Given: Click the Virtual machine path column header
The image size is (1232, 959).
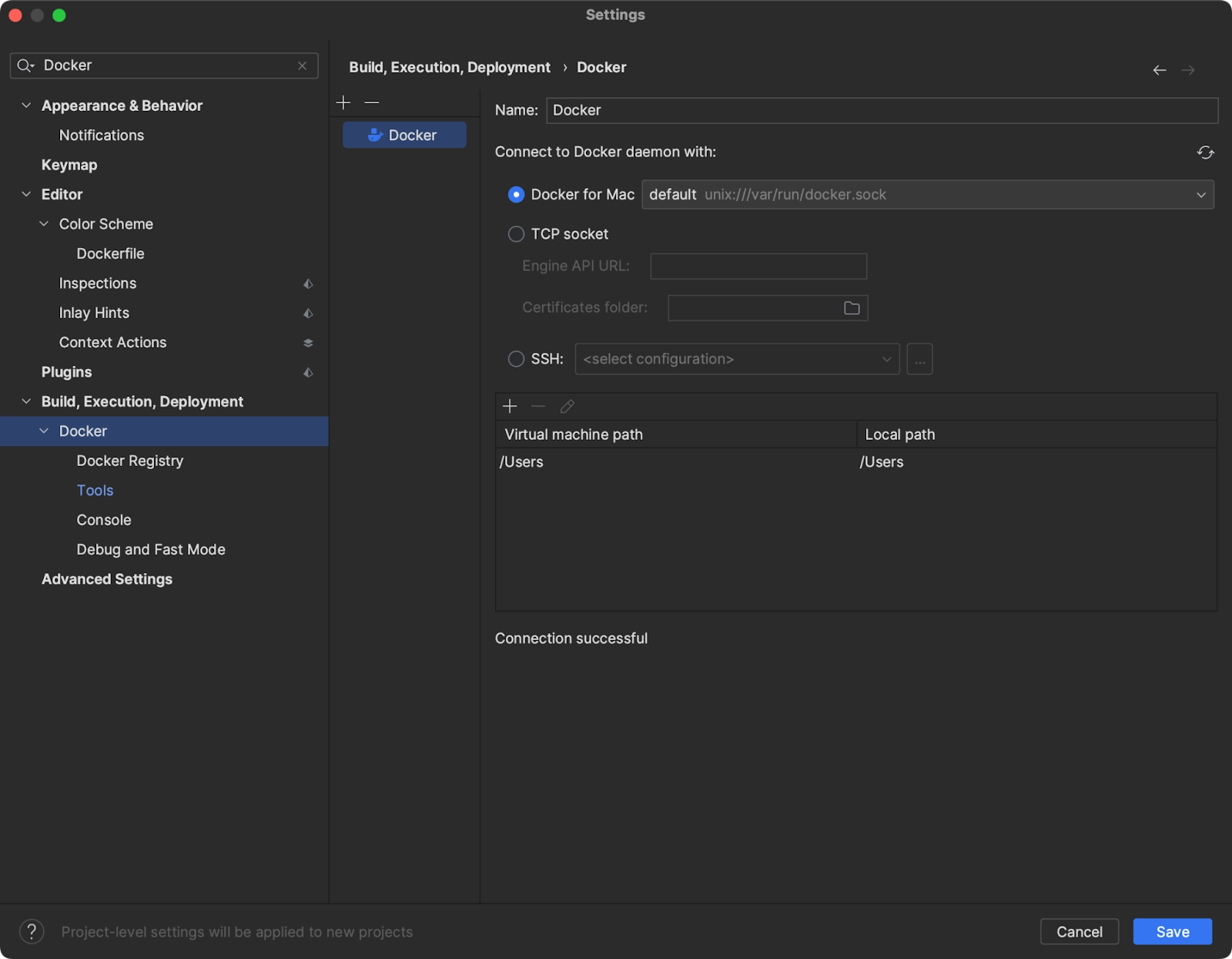Looking at the screenshot, I should point(676,434).
